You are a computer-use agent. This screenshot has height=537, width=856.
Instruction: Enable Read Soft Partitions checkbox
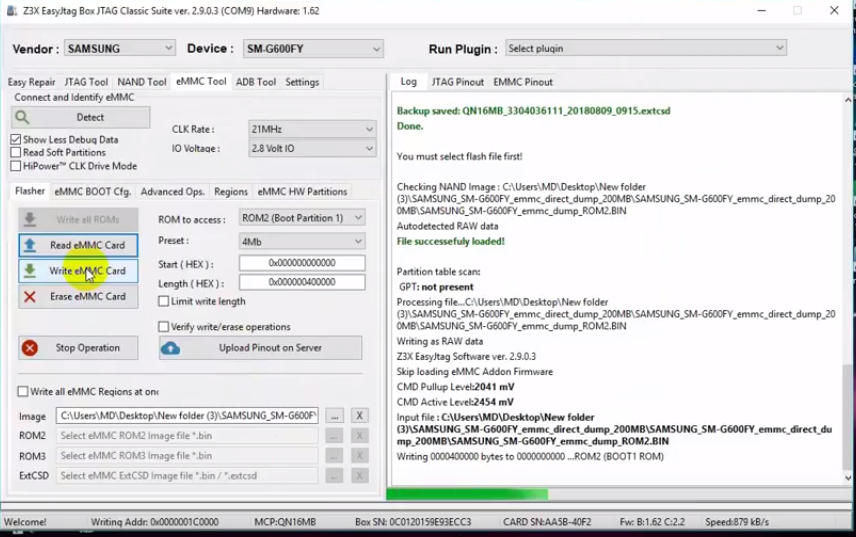(16, 152)
